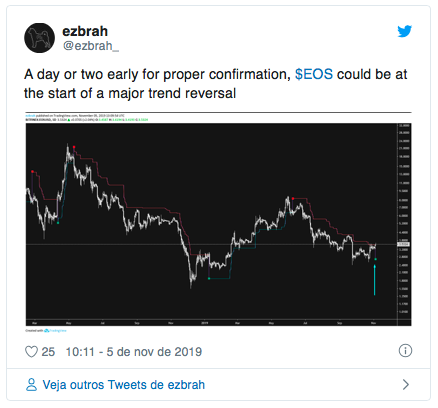The width and height of the screenshot is (438, 408).
Task: Click the green marker at the chart's lowest trough
Action: click(209, 278)
